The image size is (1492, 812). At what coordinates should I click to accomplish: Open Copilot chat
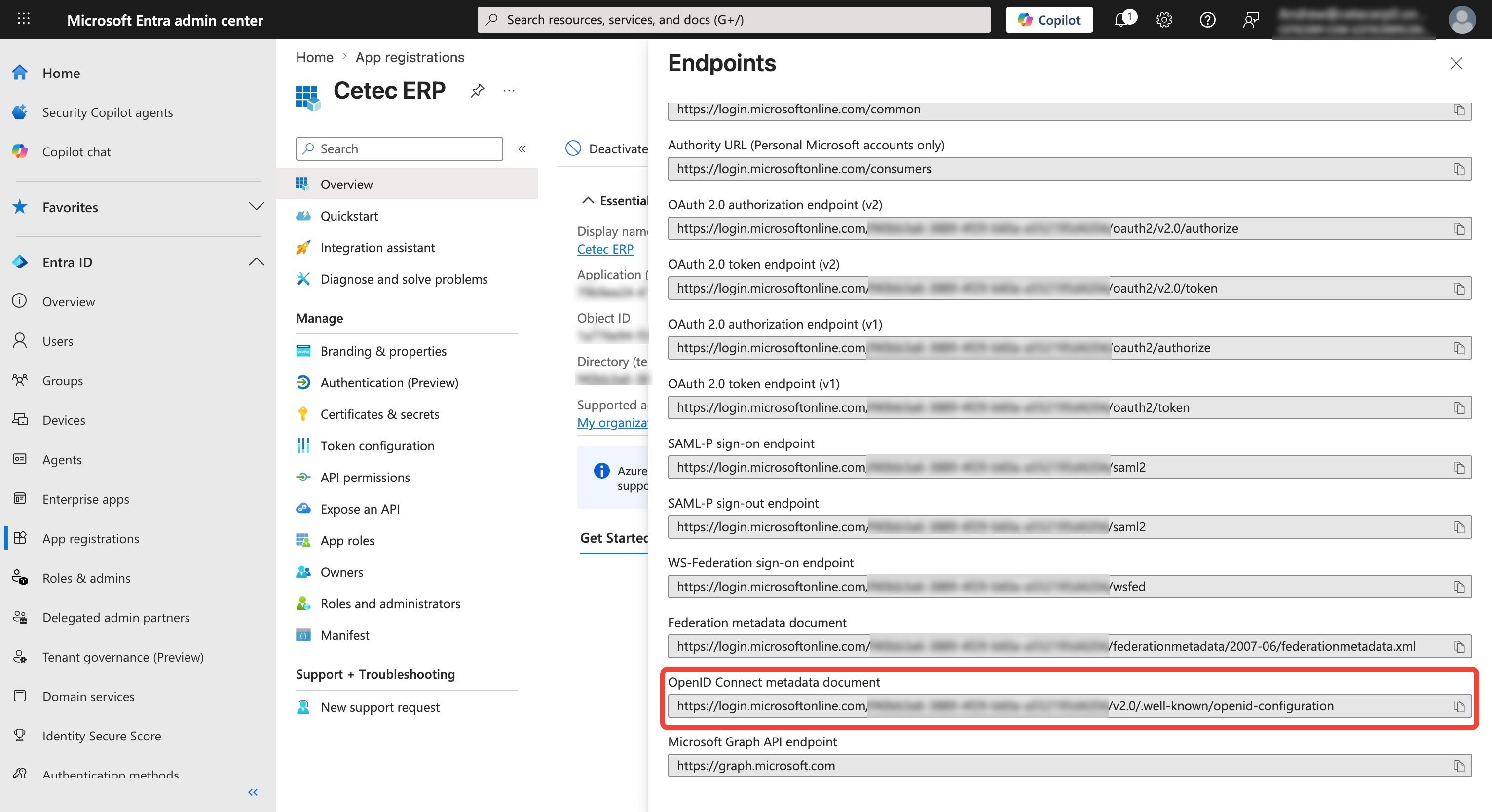(x=76, y=152)
